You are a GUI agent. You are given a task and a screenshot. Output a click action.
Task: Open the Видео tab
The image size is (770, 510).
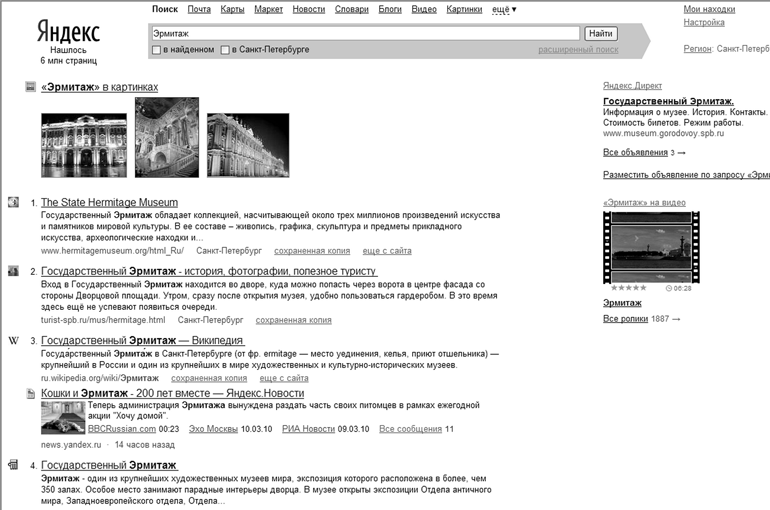(x=424, y=9)
